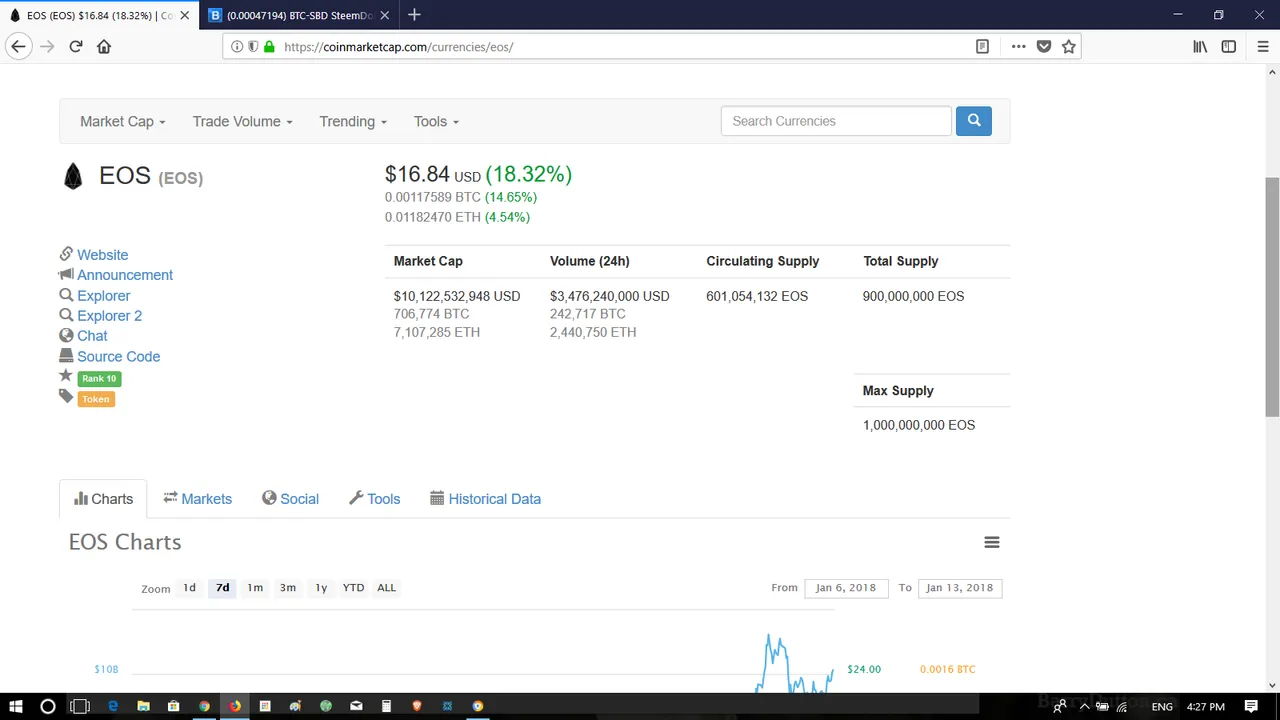The width and height of the screenshot is (1280, 720).
Task: Click the orange Token badge
Action: click(x=96, y=399)
